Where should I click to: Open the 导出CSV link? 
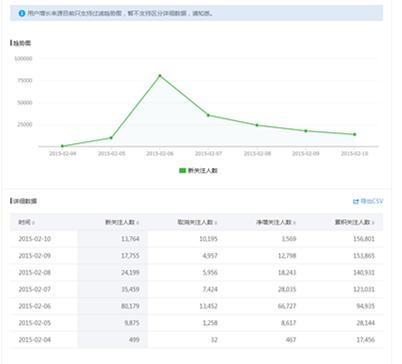pos(372,201)
